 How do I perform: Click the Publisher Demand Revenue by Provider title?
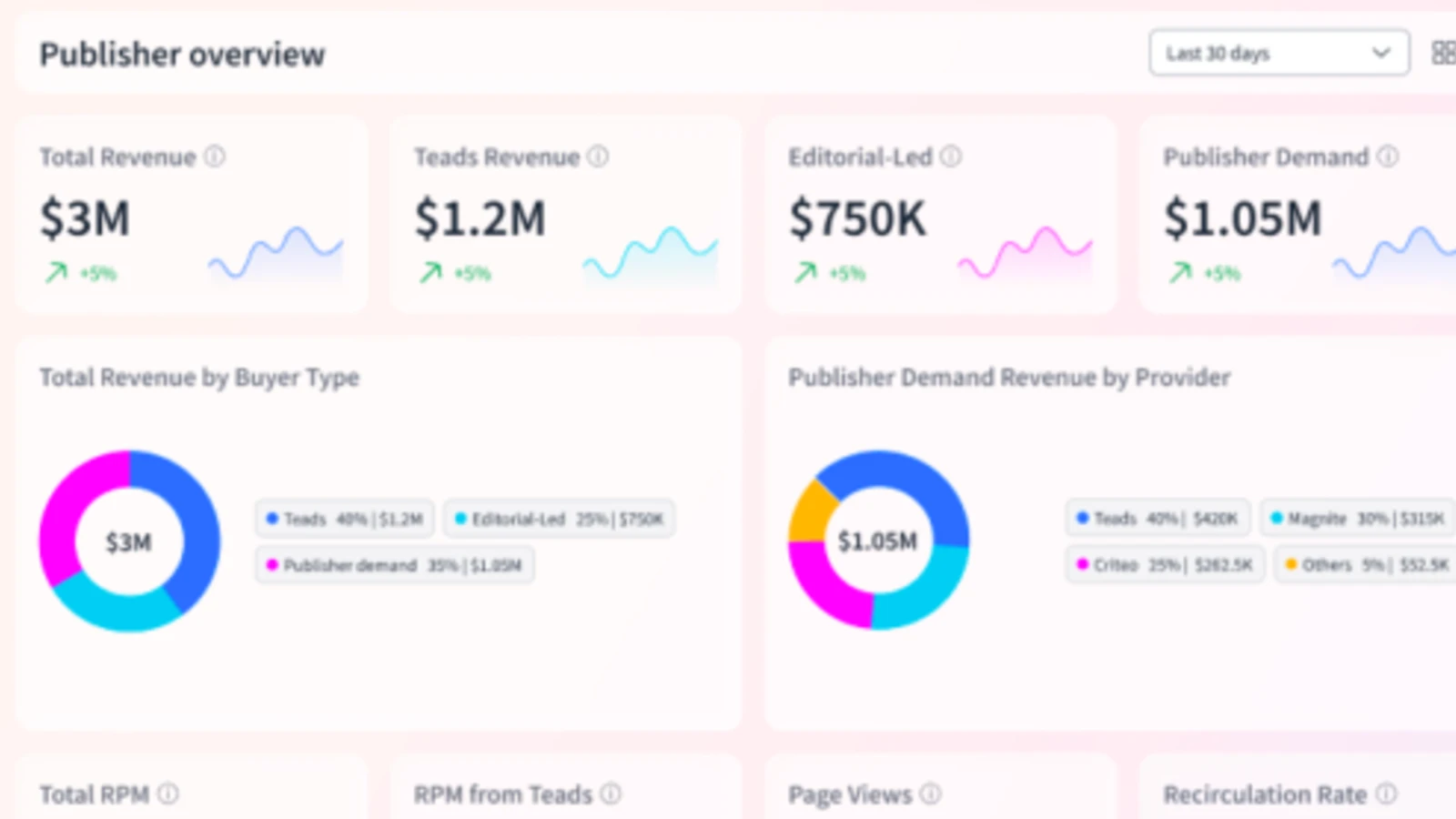click(1009, 378)
